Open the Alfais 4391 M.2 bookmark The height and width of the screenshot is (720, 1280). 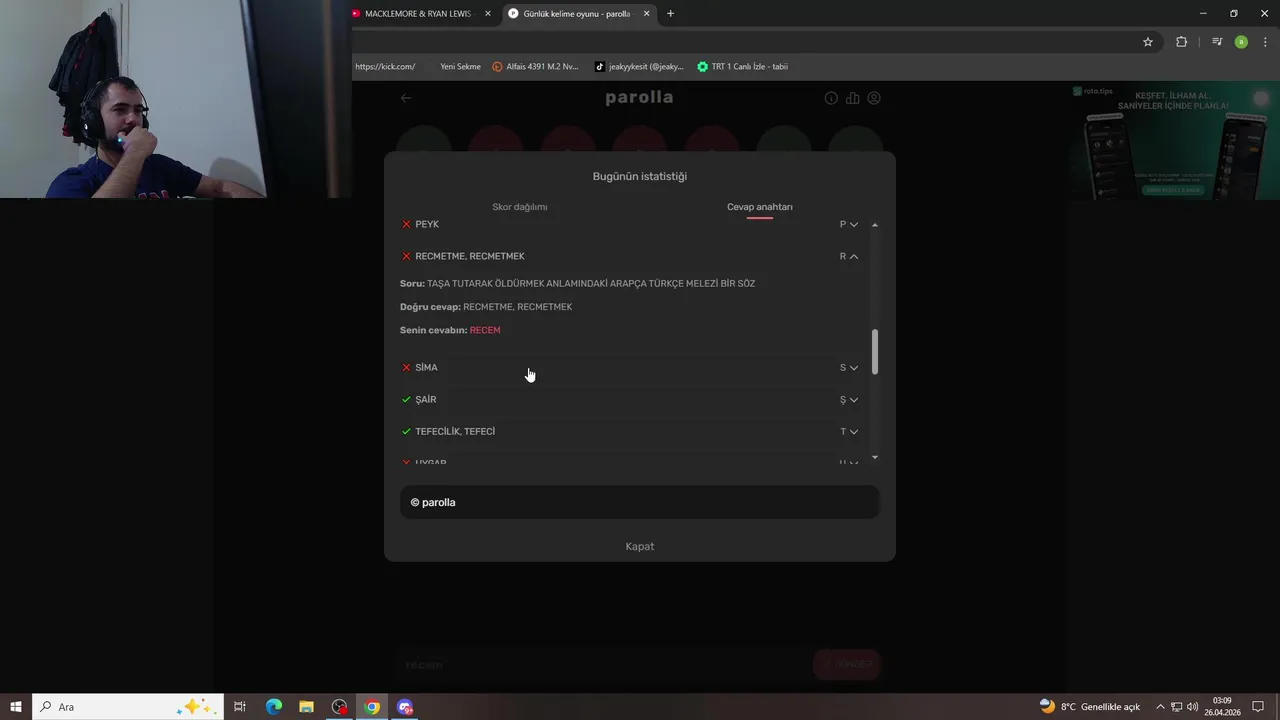click(x=535, y=67)
